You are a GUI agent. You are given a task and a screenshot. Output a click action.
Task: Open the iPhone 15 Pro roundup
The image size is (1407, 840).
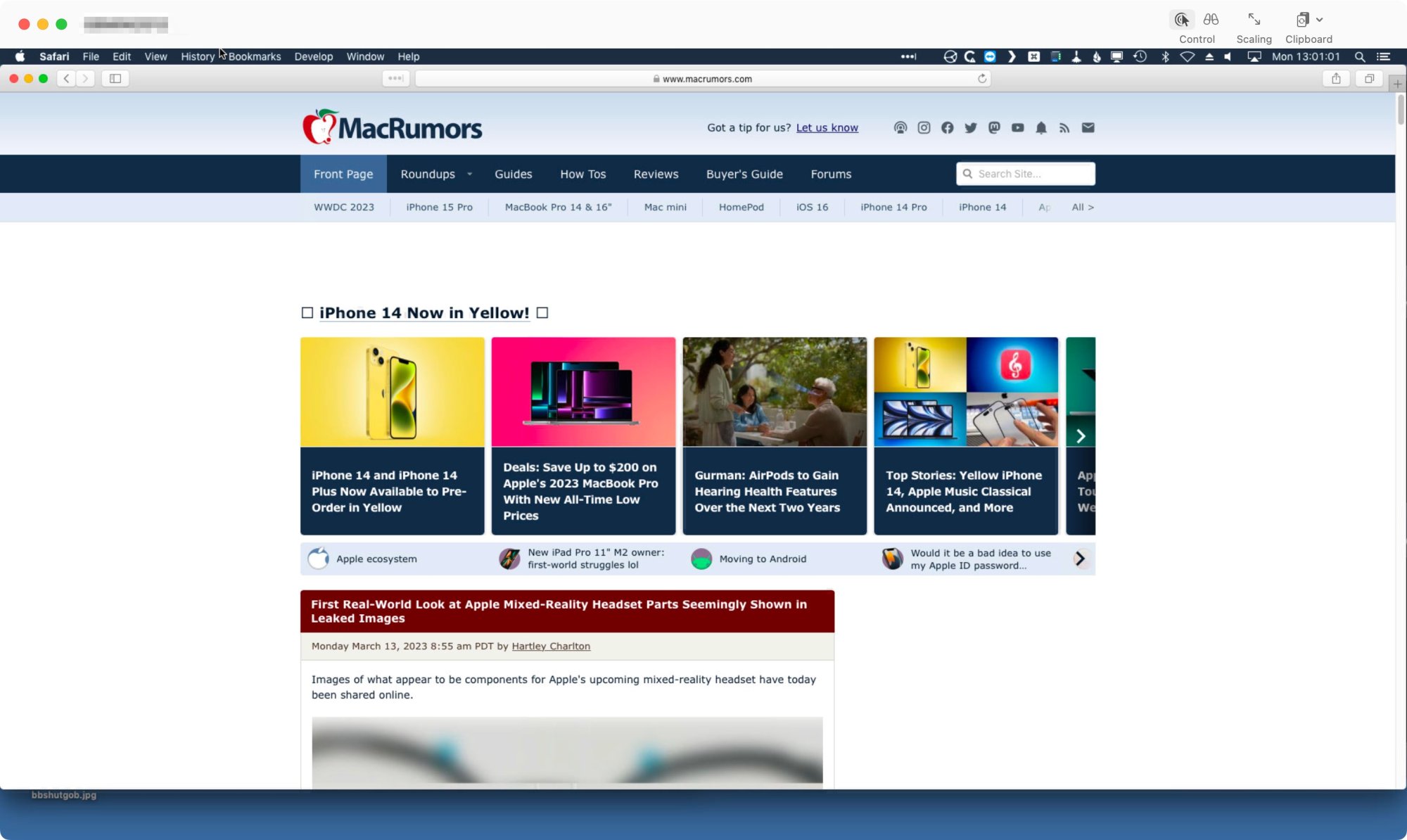click(x=439, y=207)
